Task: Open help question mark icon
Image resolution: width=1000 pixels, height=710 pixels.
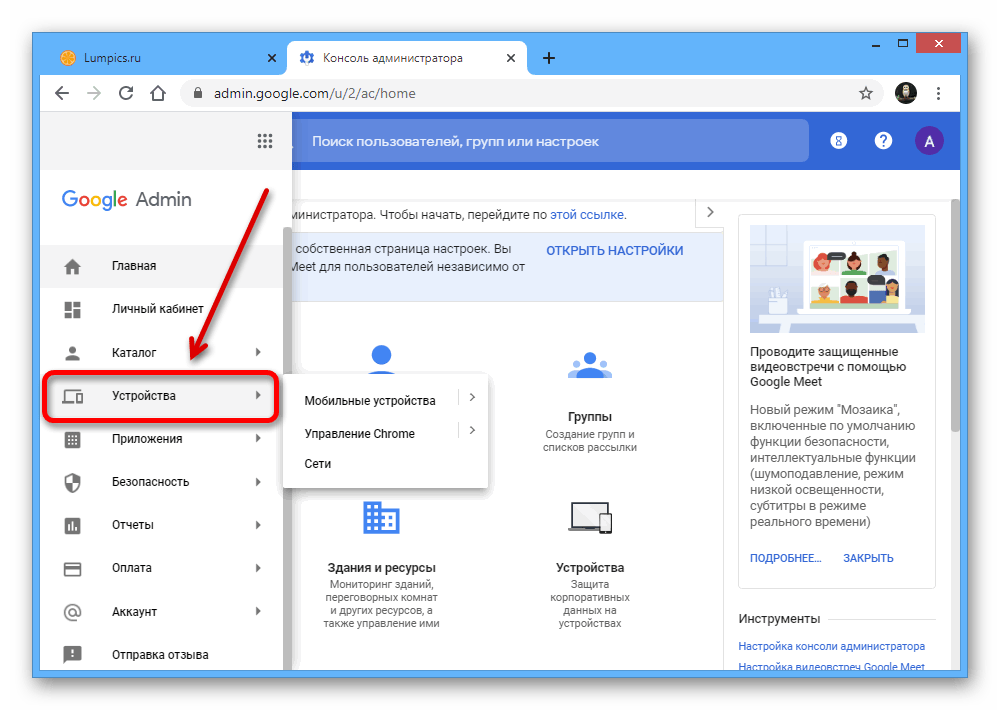Action: point(883,141)
